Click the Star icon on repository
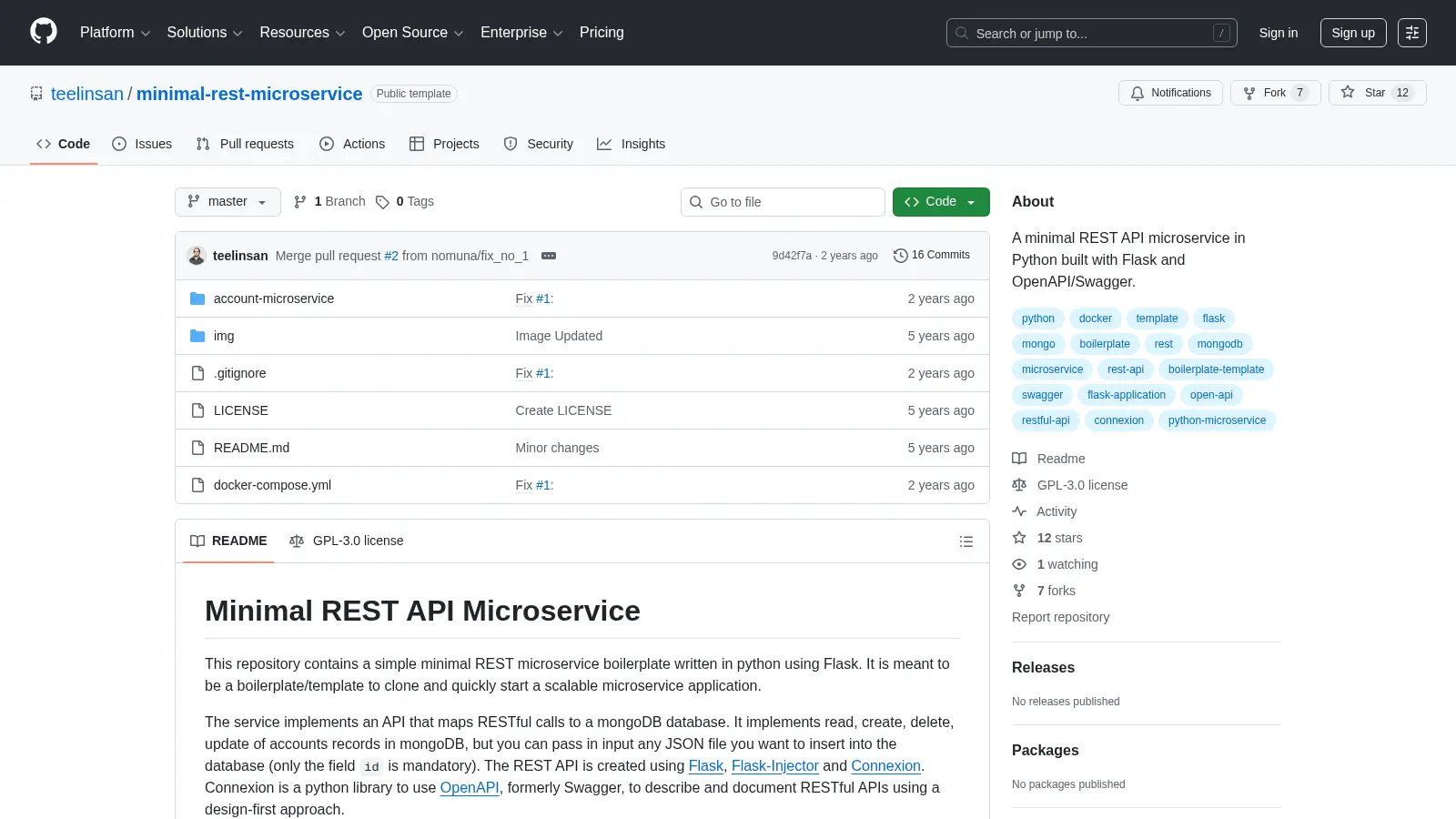 1348,93
